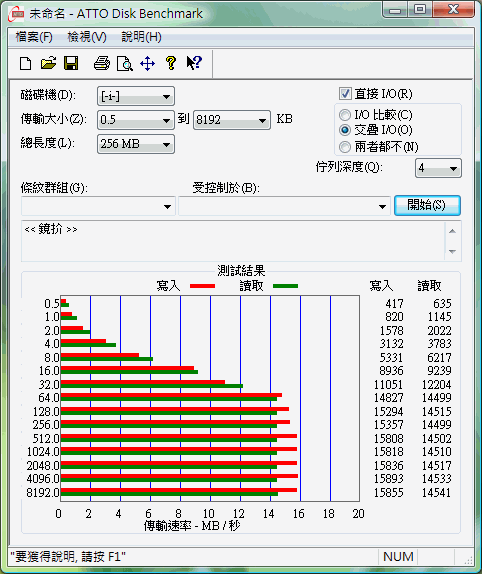Save results with the floppy disk icon

[x=71, y=63]
